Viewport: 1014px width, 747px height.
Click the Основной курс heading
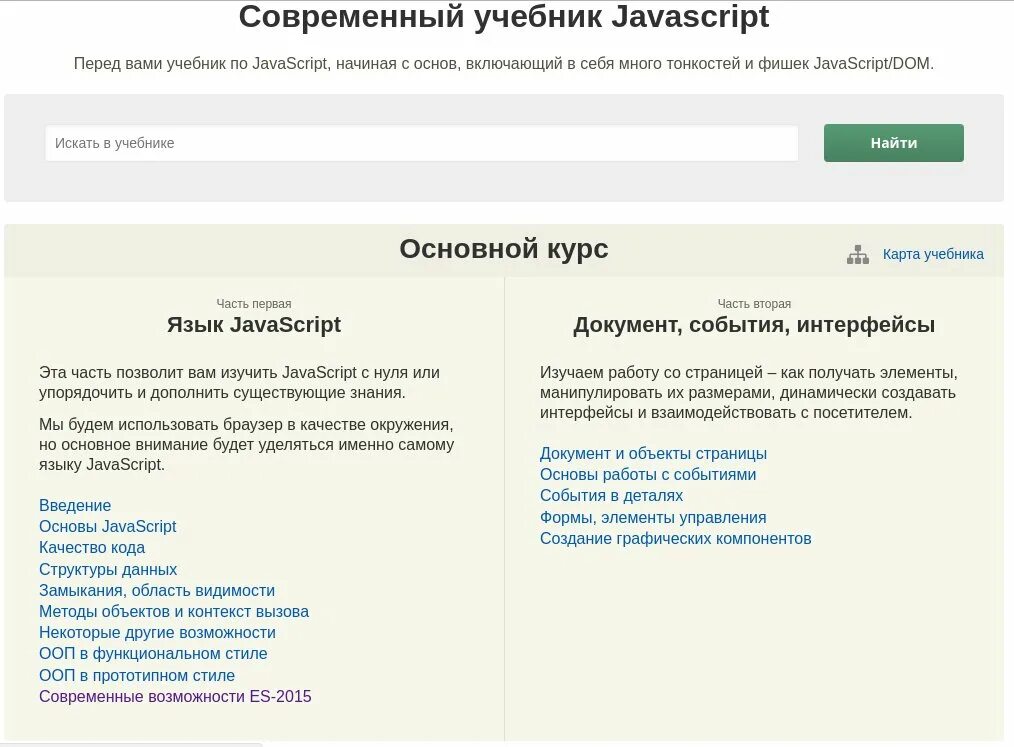pos(504,249)
